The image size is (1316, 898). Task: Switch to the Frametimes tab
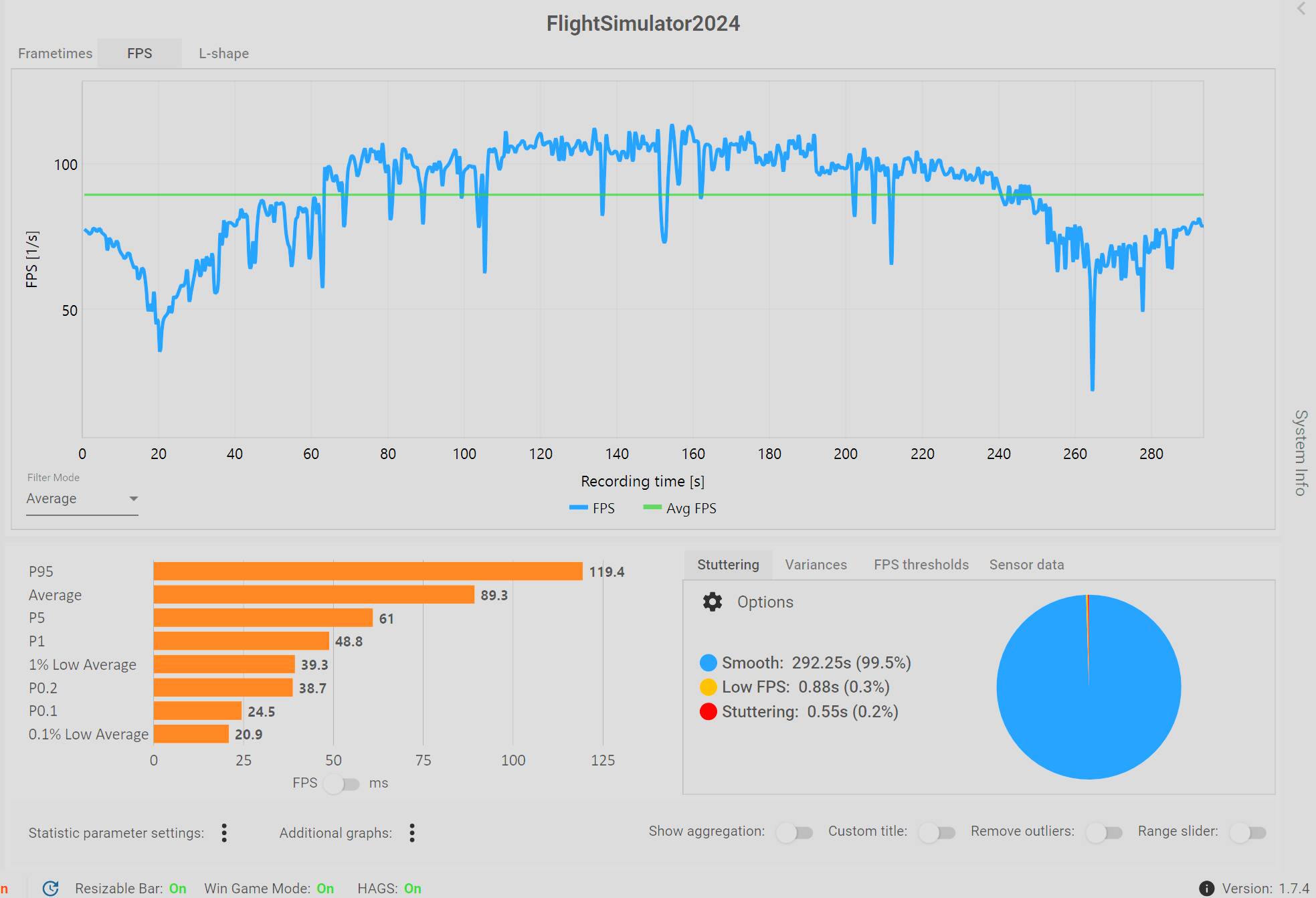pyautogui.click(x=55, y=54)
